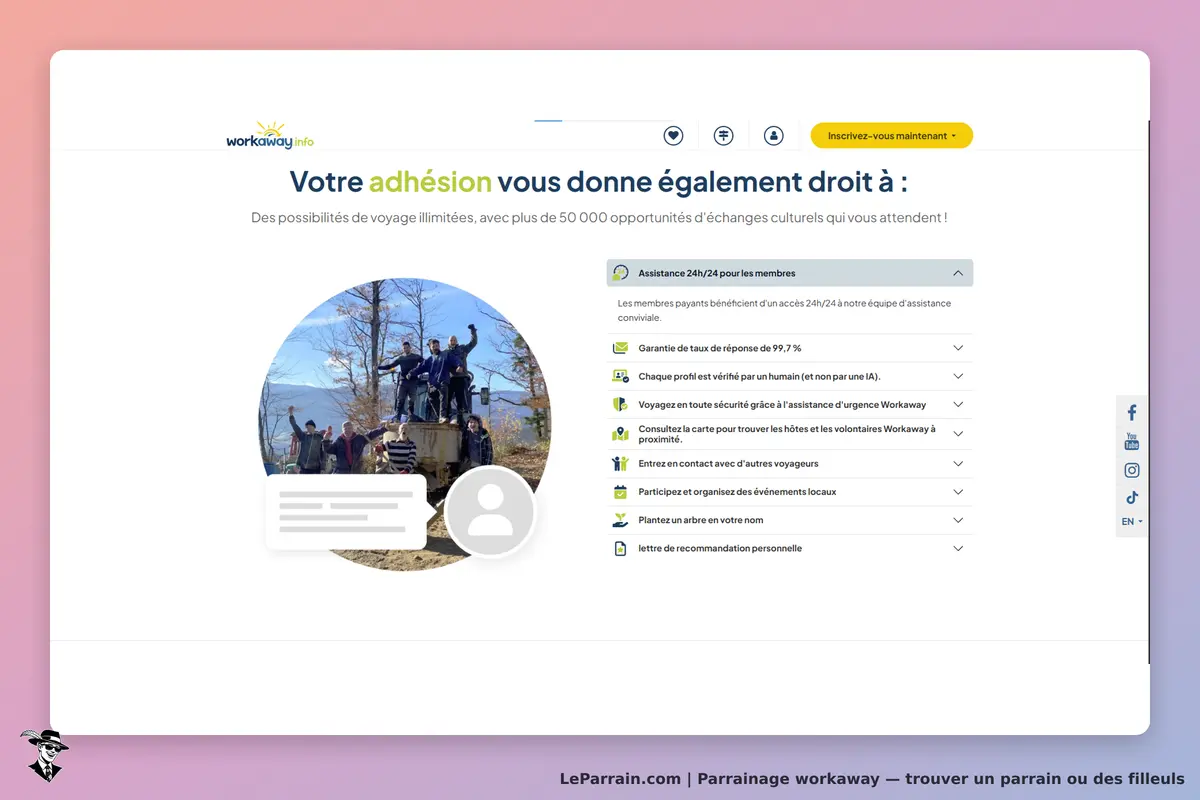The width and height of the screenshot is (1200, 800).
Task: Click the gray avatar placeholder circle
Action: tap(490, 512)
